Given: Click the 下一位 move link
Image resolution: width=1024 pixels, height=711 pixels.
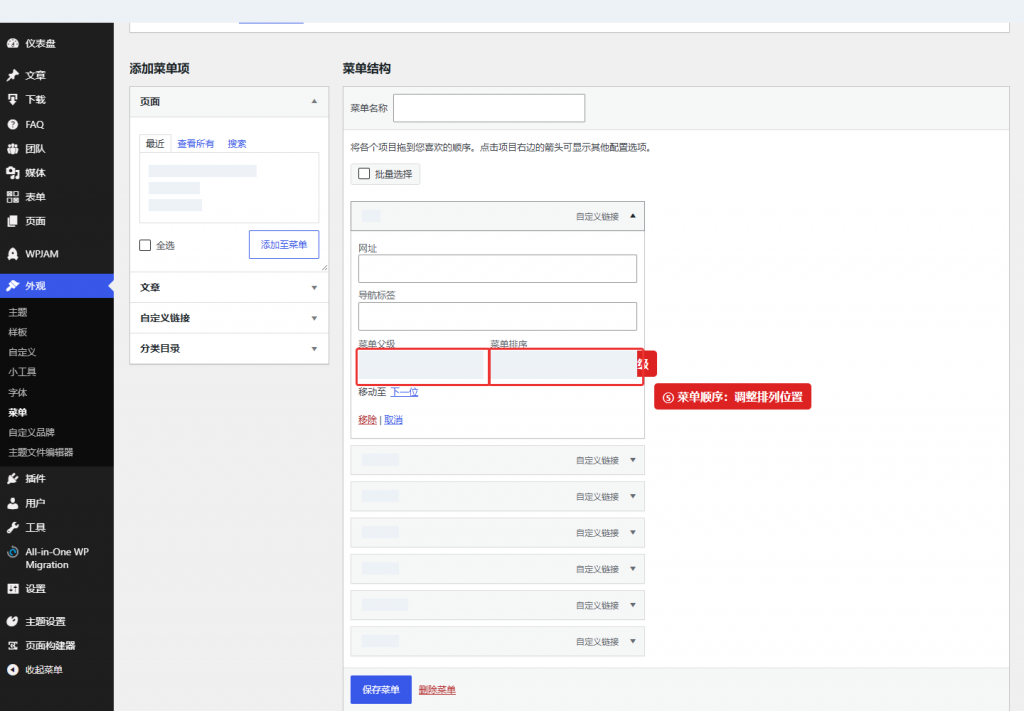Looking at the screenshot, I should click(x=404, y=392).
